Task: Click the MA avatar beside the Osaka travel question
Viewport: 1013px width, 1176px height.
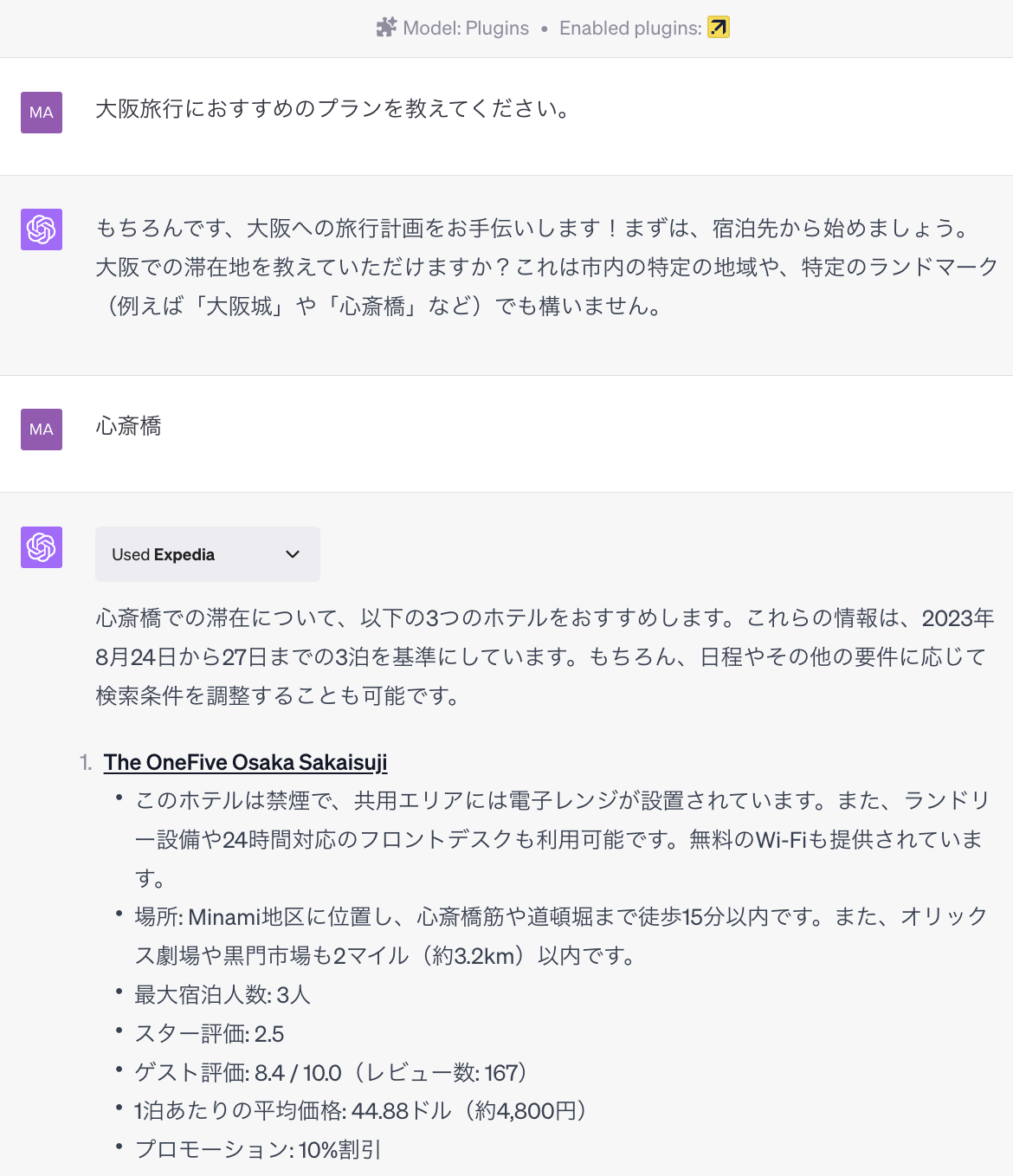Action: (42, 113)
